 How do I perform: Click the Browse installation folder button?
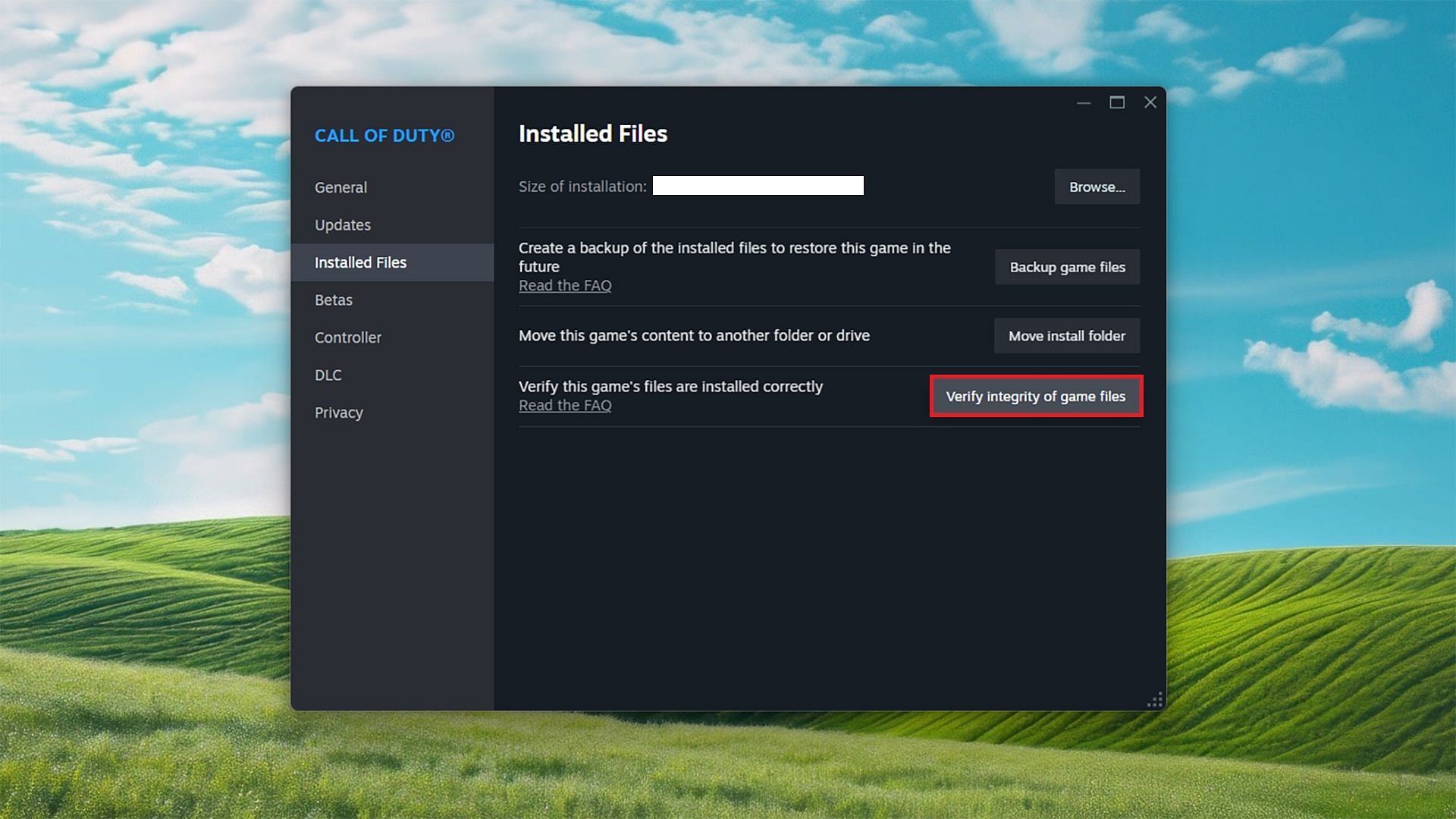pyautogui.click(x=1097, y=186)
